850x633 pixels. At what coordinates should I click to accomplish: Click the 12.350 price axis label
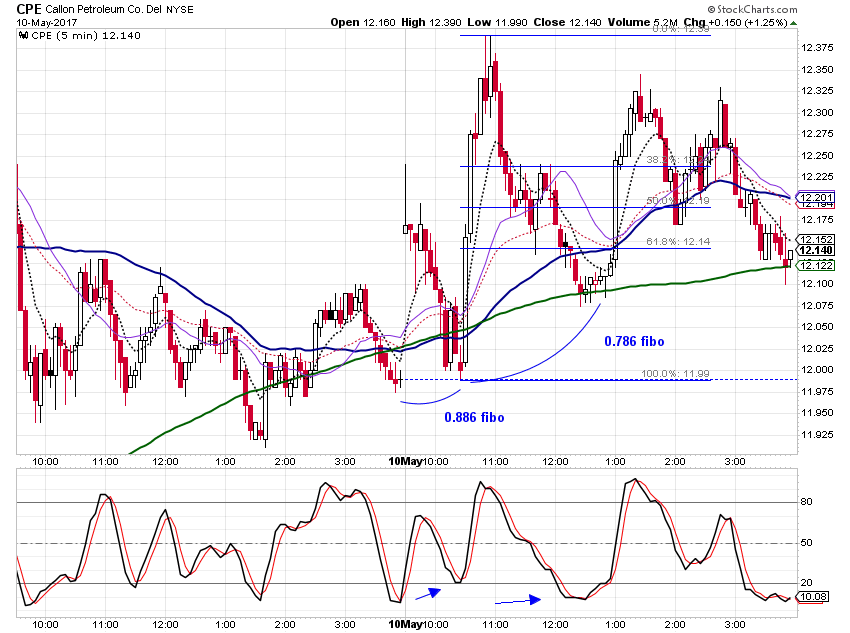click(817, 69)
